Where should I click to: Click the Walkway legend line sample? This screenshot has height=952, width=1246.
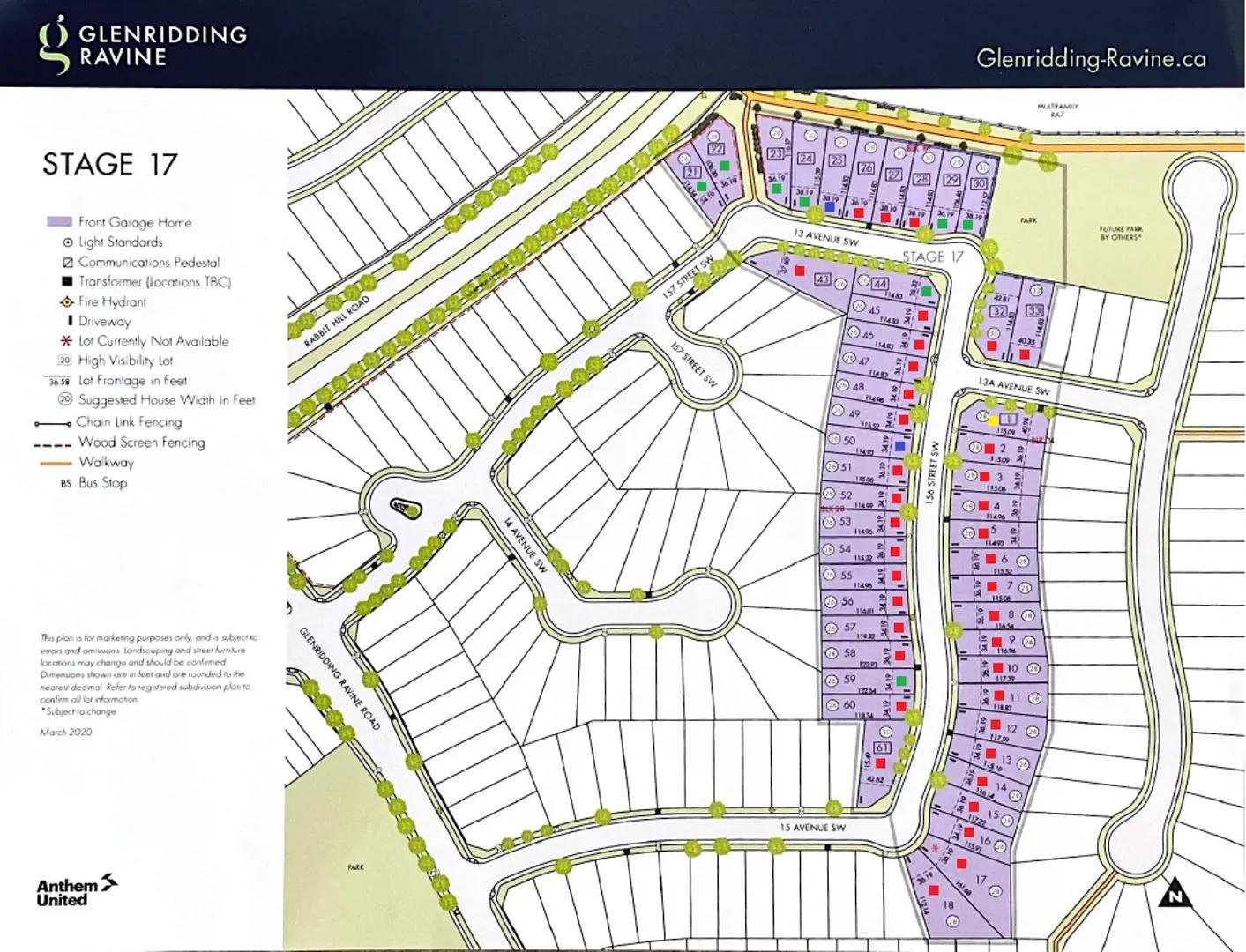(53, 463)
